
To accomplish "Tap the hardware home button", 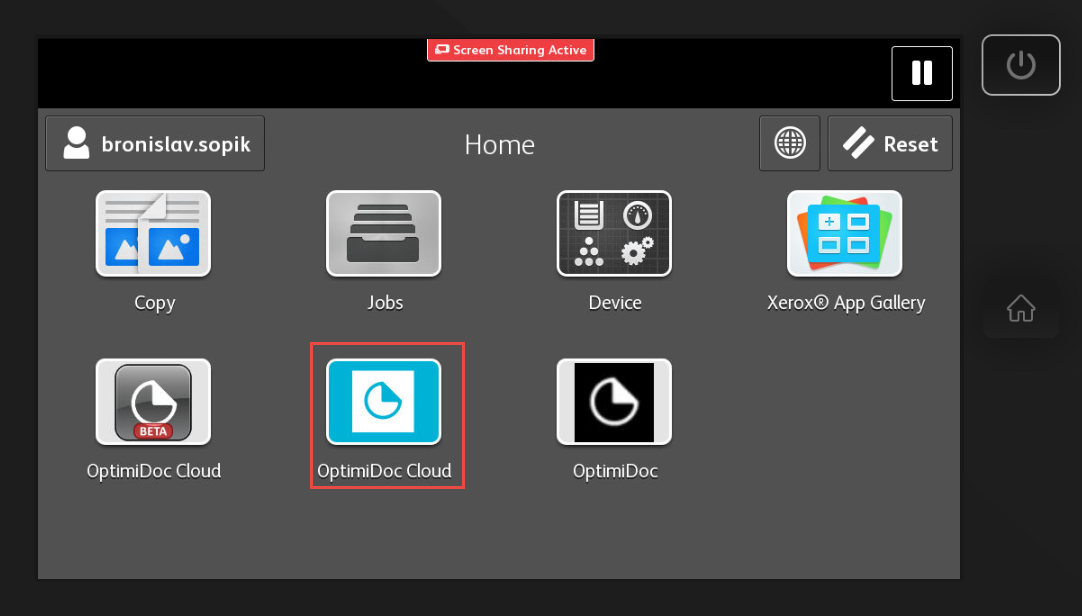I will click(x=1021, y=308).
